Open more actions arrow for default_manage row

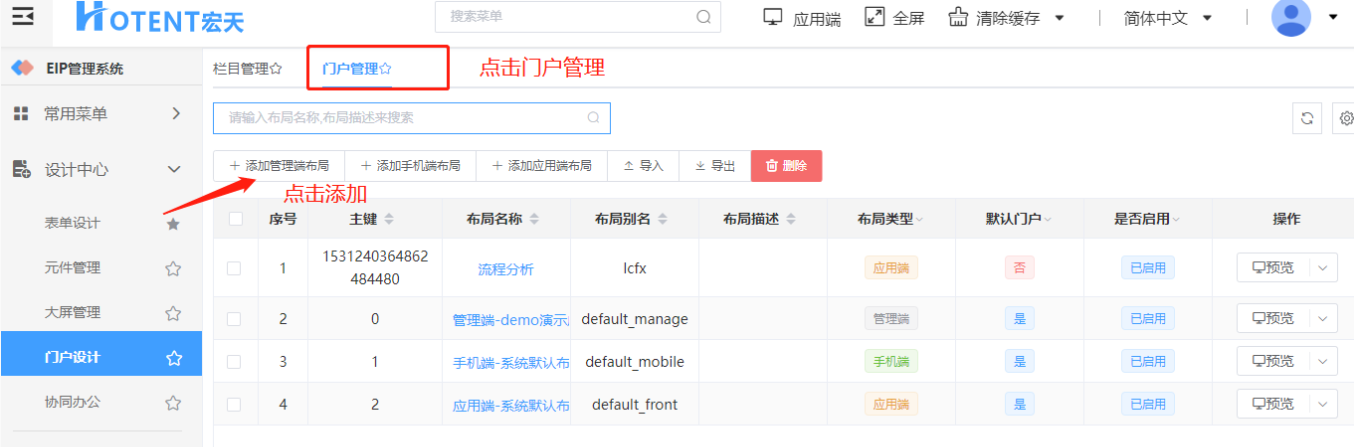(x=1324, y=319)
